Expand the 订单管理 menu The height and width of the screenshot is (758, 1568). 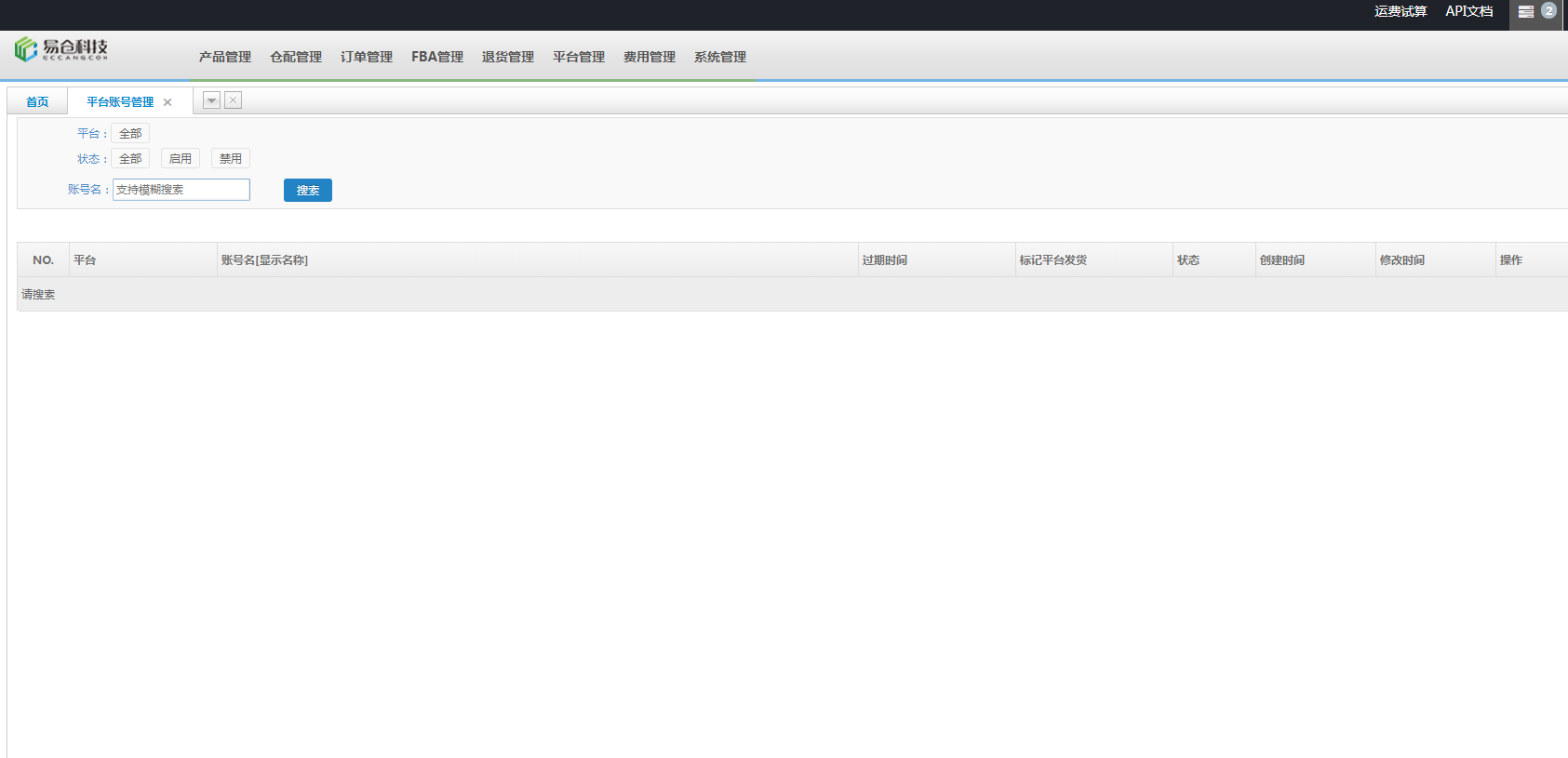(367, 57)
